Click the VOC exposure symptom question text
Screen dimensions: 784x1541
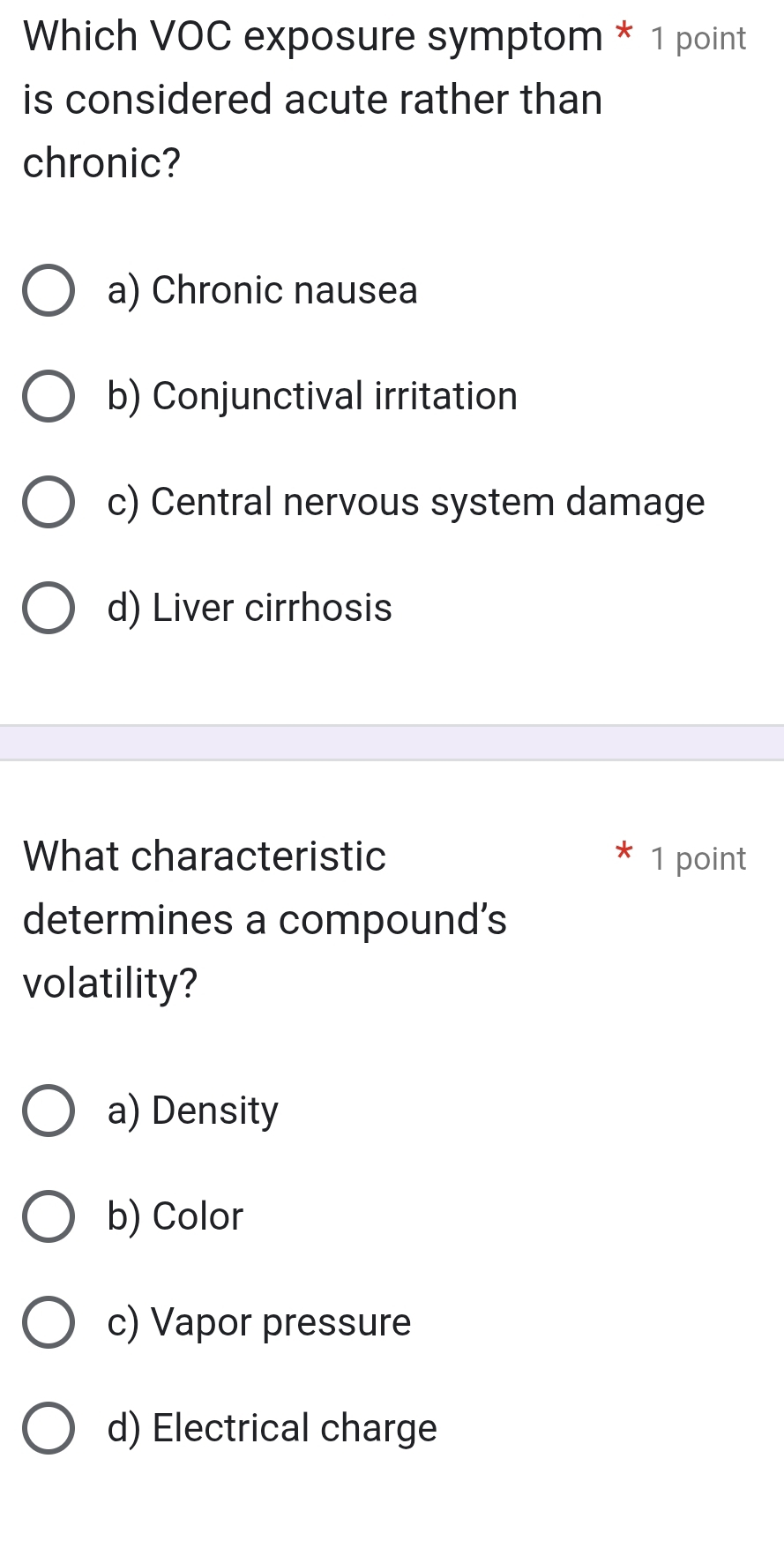coord(313,99)
